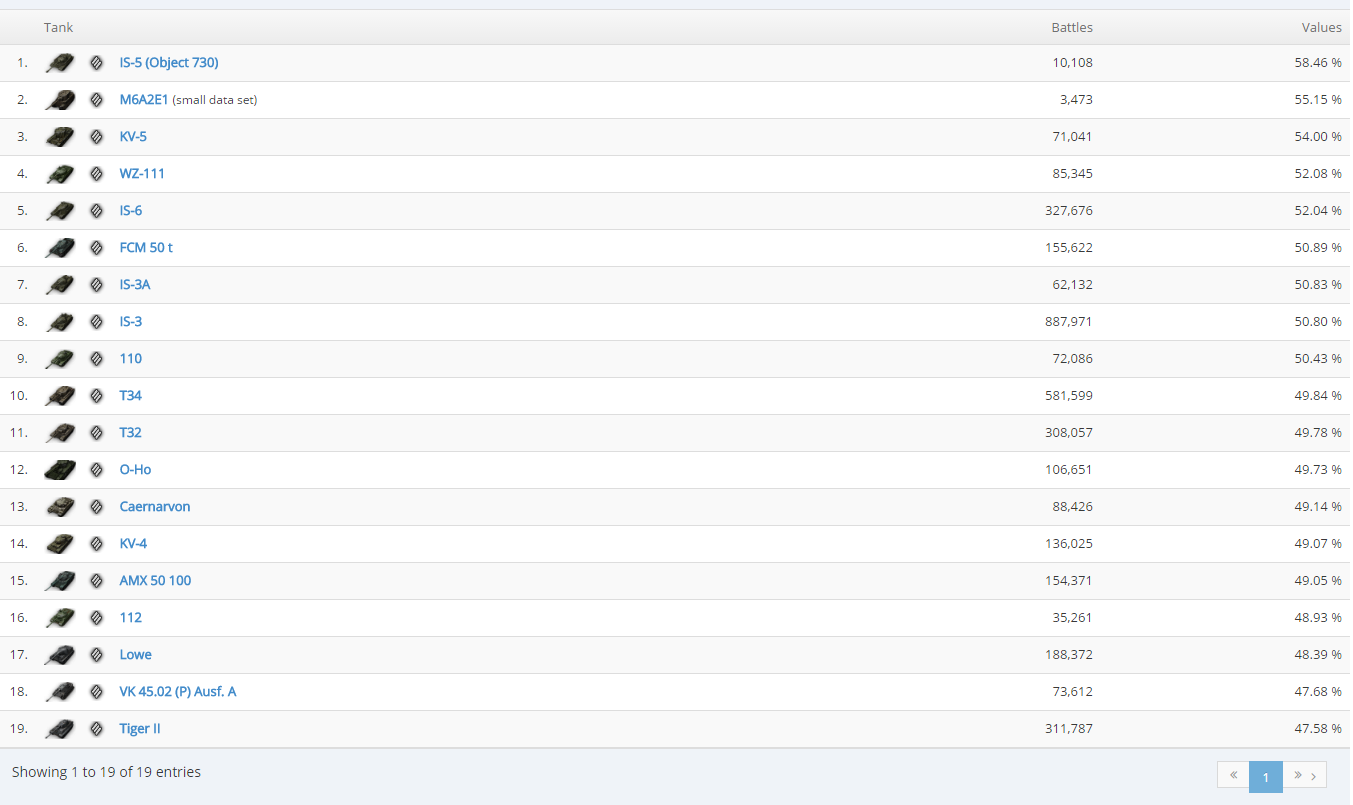Viewport: 1353px width, 805px height.
Task: Open the M6A2E1 tank link
Action: tap(144, 100)
